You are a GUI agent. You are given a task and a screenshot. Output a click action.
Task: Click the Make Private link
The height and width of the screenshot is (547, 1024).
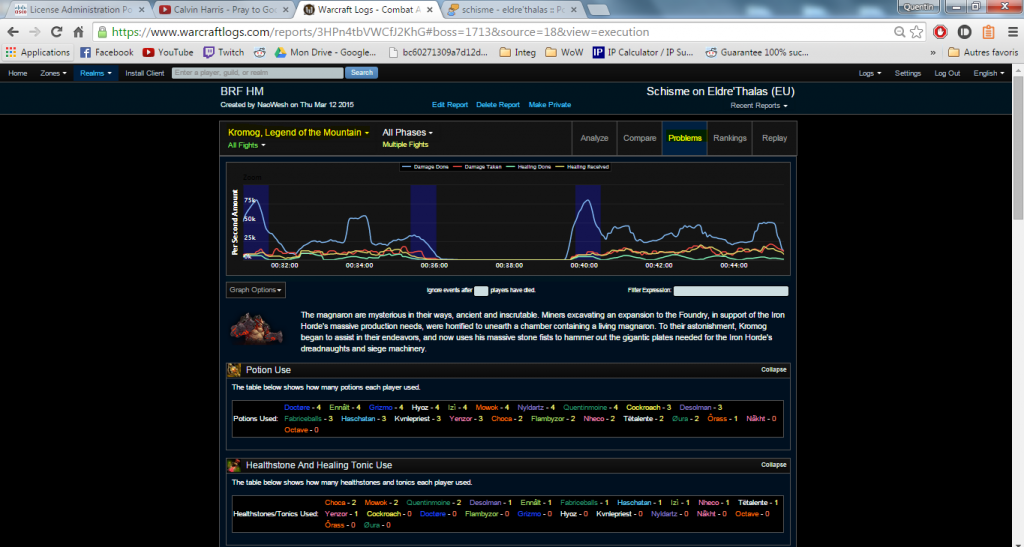pyautogui.click(x=550, y=104)
